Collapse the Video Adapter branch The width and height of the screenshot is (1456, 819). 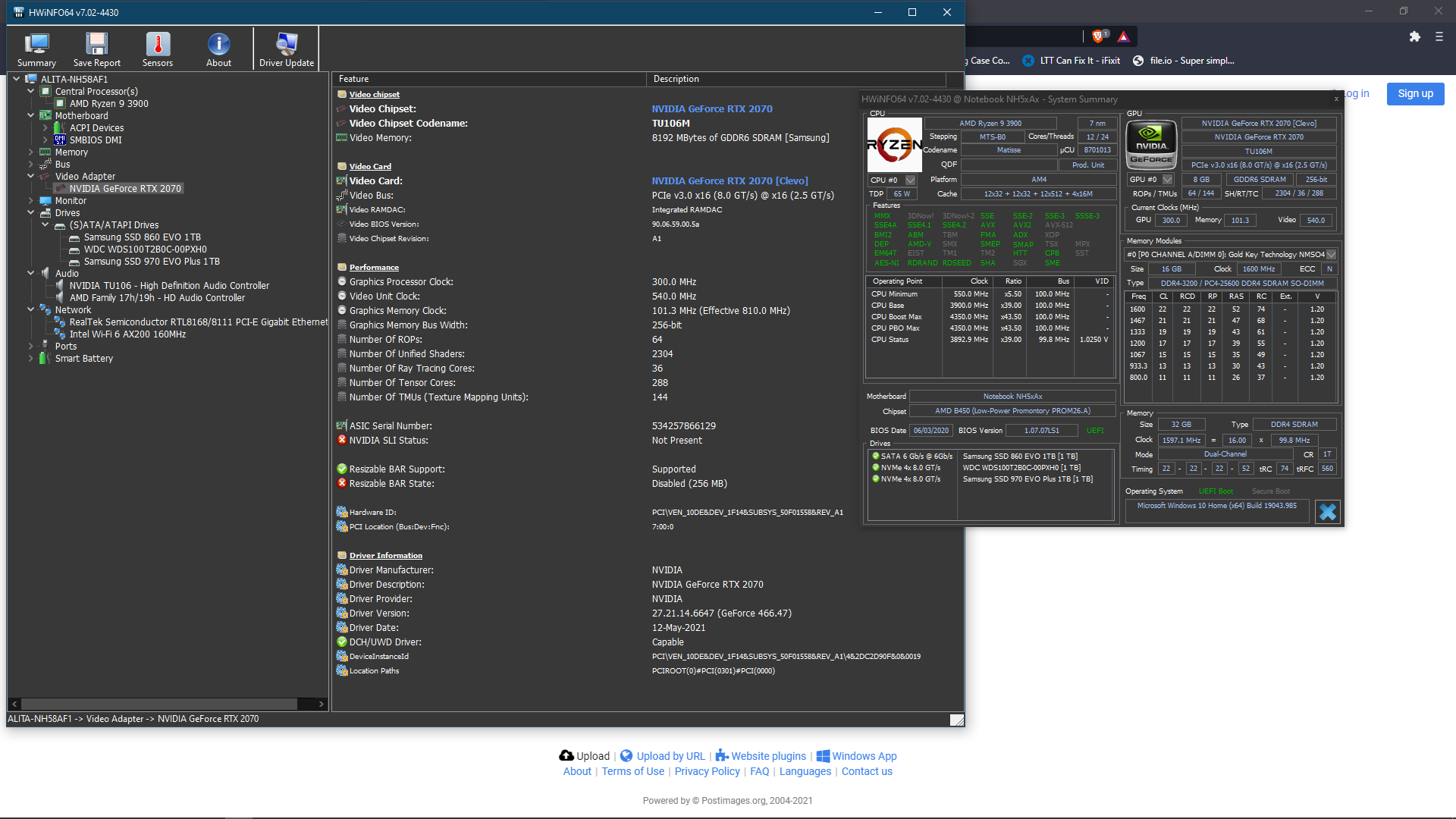pyautogui.click(x=31, y=176)
